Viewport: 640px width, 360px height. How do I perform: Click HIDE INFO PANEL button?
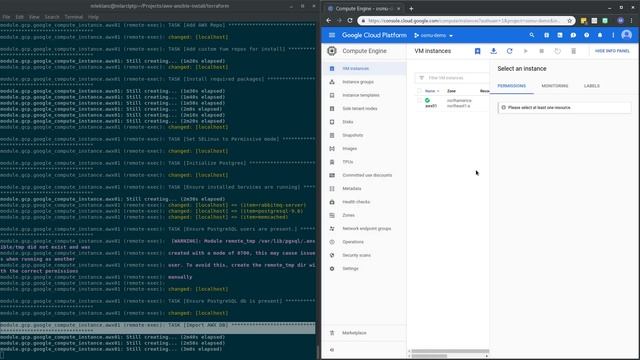tap(612, 51)
